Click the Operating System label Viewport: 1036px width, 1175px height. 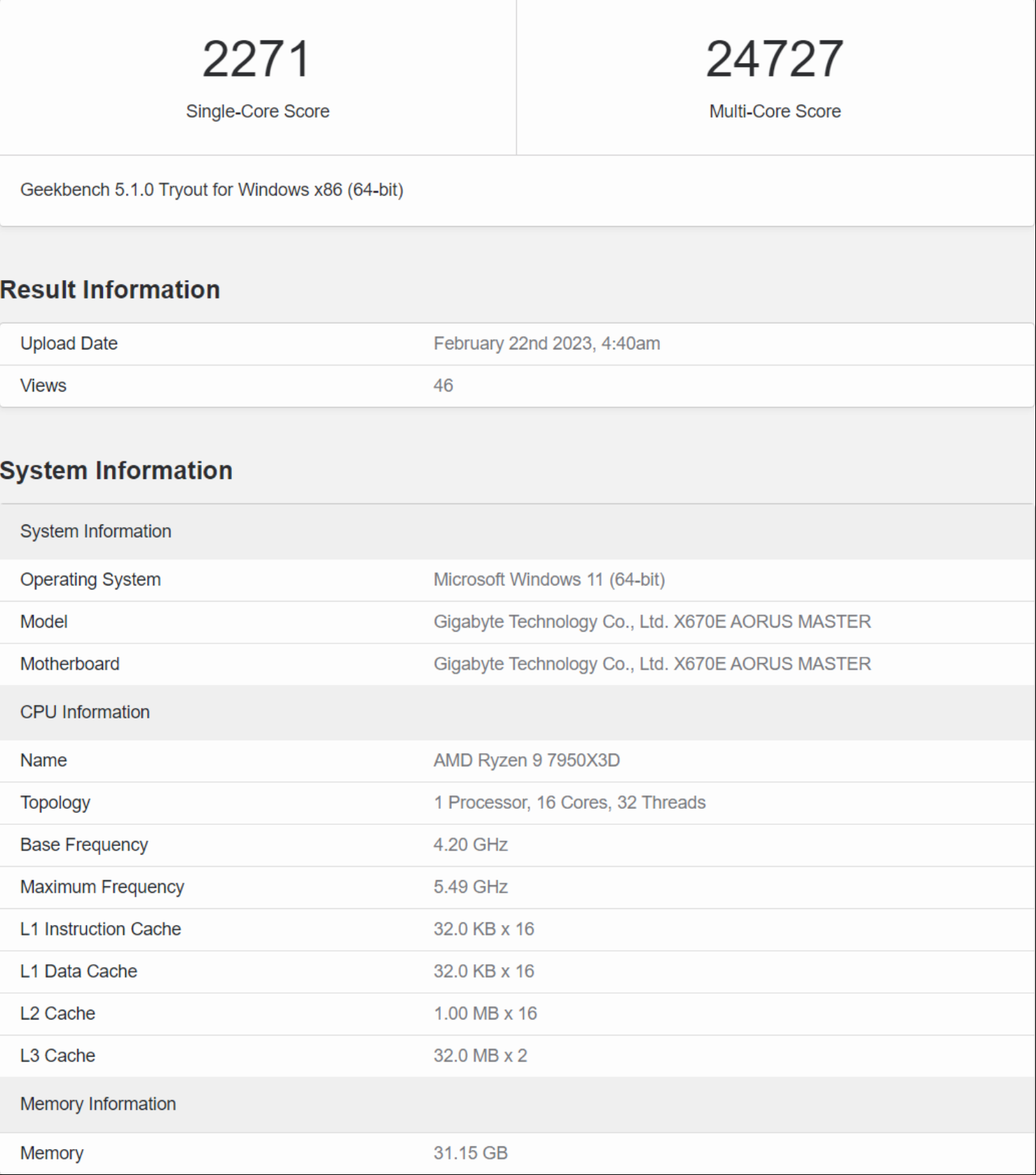pos(90,580)
